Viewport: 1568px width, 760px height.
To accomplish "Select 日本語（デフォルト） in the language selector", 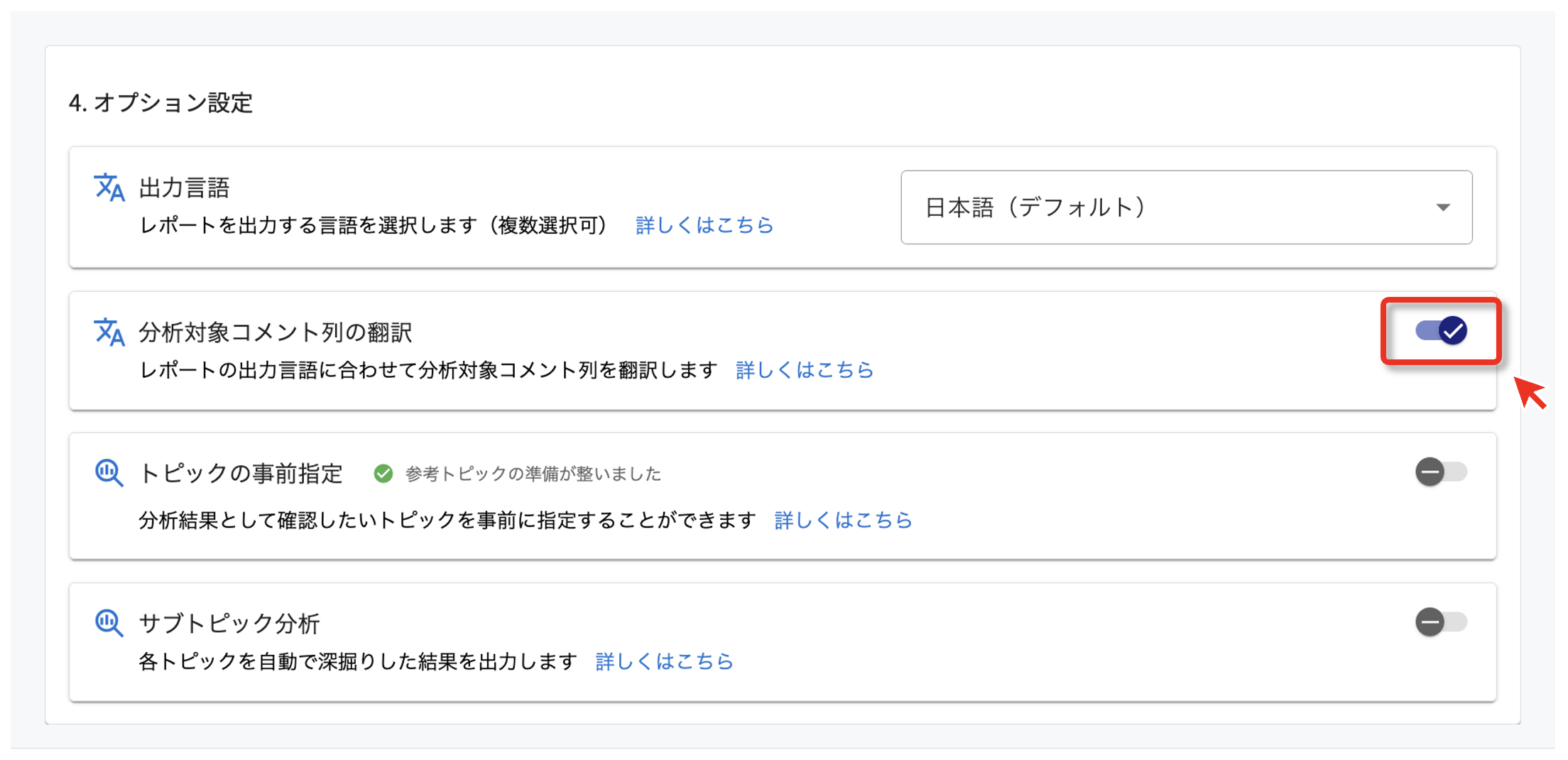I will pos(1033,207).
